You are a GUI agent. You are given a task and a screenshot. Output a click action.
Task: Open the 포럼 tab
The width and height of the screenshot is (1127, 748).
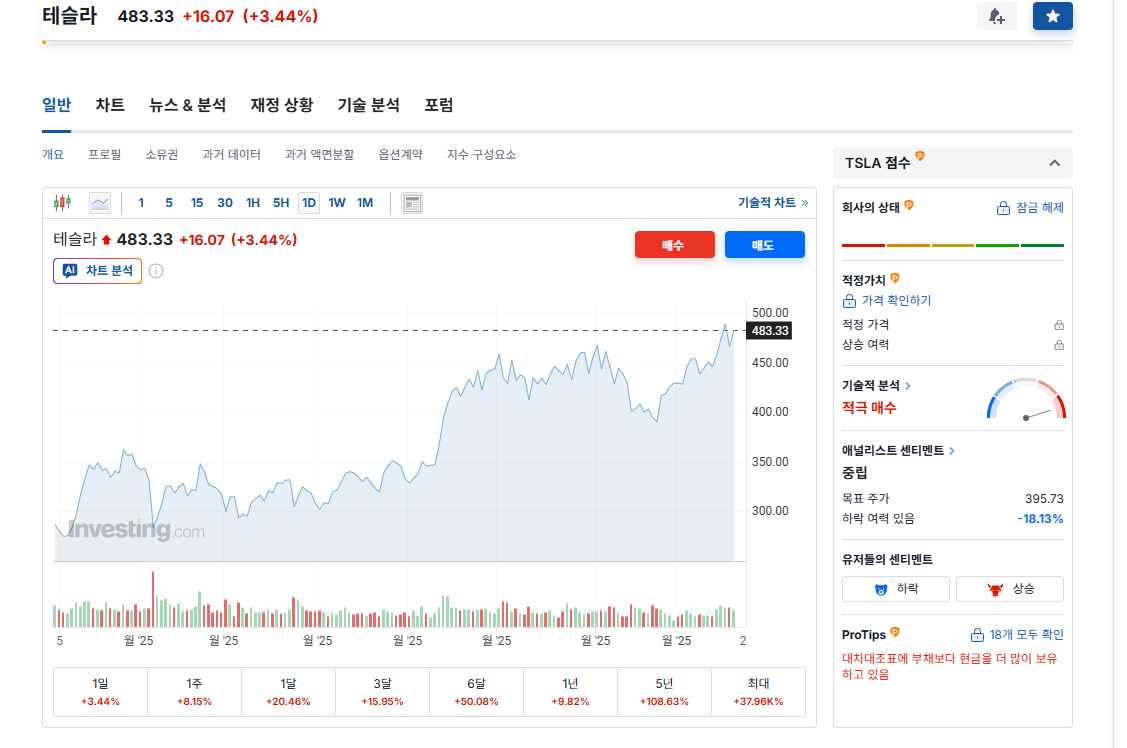438,106
